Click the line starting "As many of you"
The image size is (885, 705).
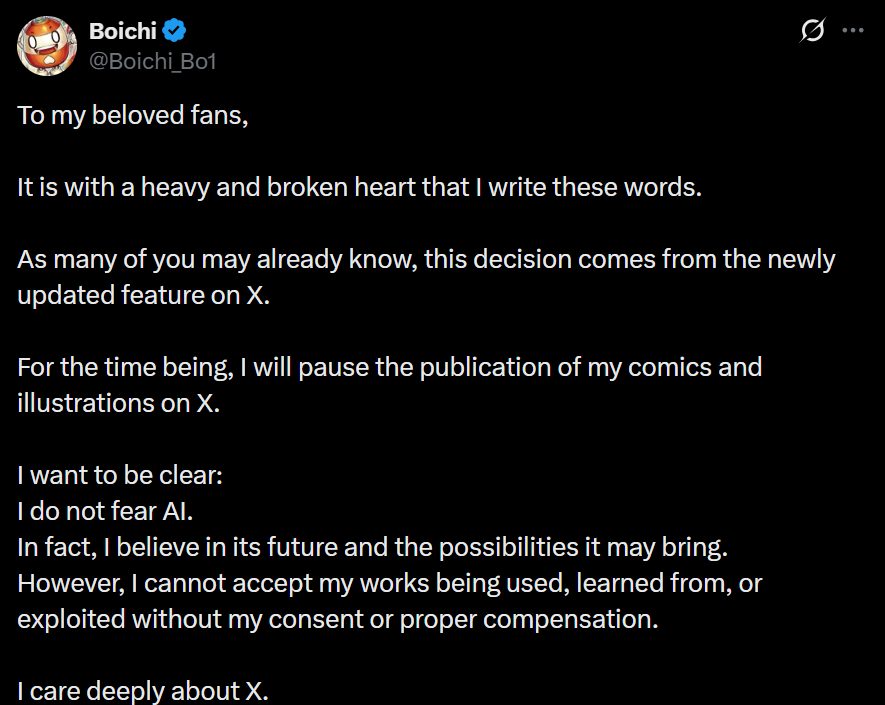426,260
